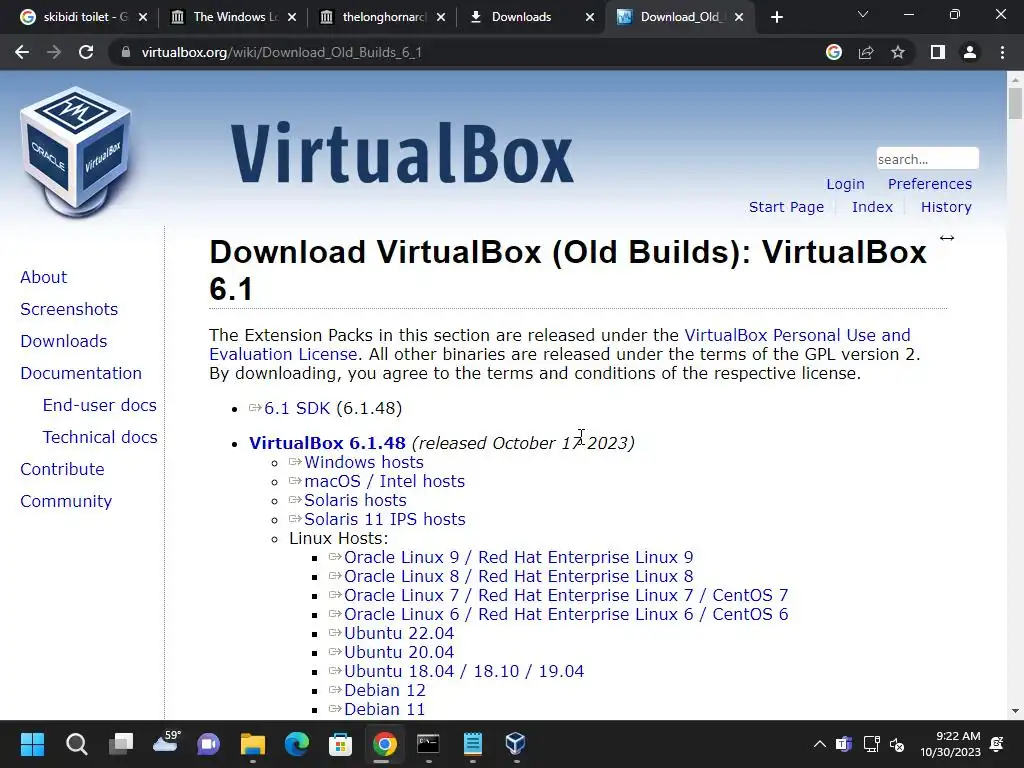The height and width of the screenshot is (768, 1024).
Task: Open Screenshots in the sidebar
Action: pos(69,309)
